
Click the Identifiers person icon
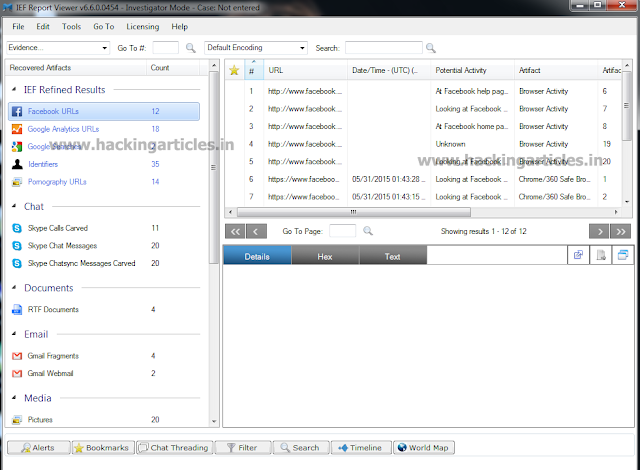pos(17,164)
